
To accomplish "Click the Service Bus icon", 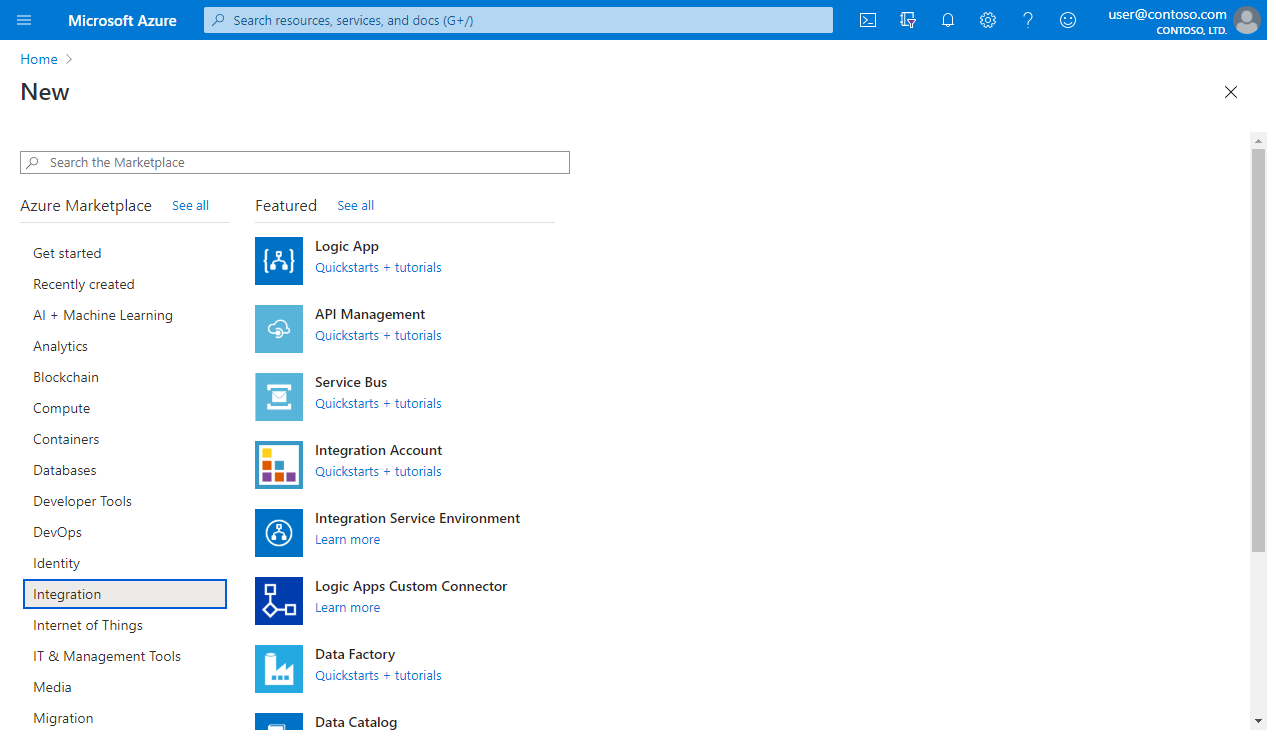I will (x=278, y=397).
